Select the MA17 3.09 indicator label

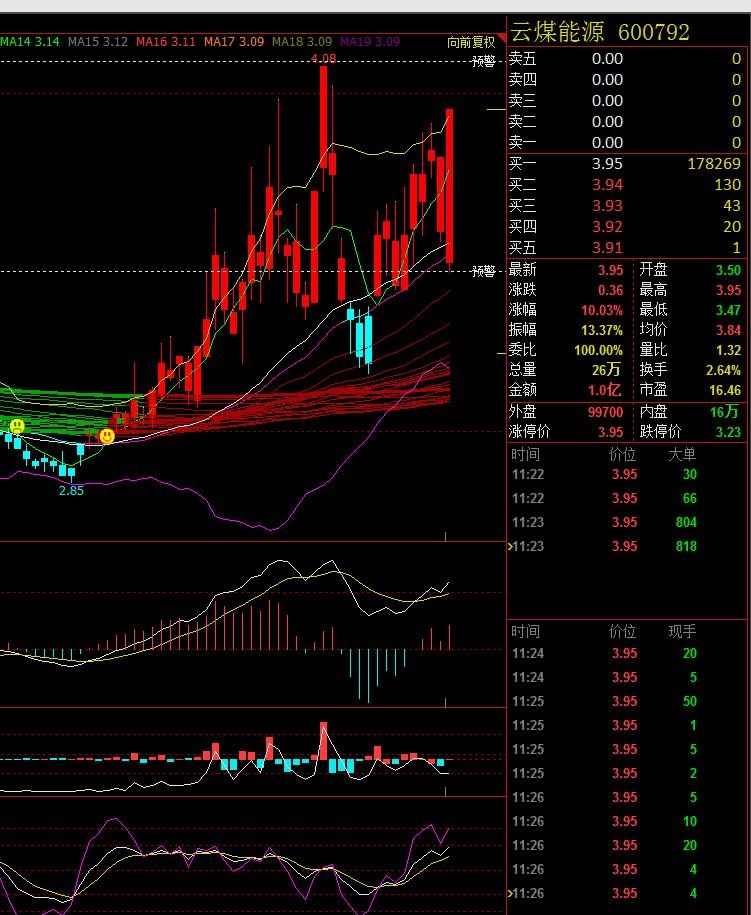click(x=234, y=42)
